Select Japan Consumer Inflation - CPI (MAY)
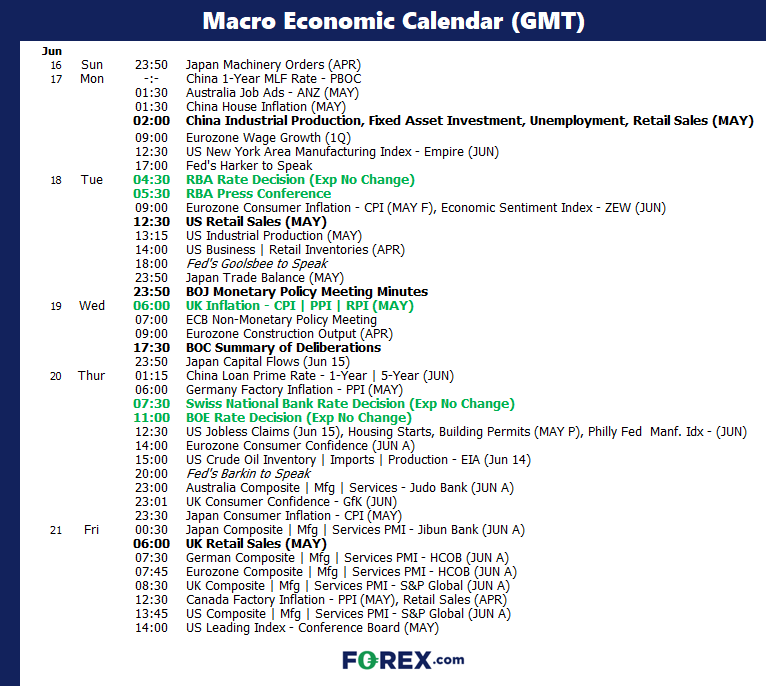Image resolution: width=766 pixels, height=686 pixels. pos(294,516)
